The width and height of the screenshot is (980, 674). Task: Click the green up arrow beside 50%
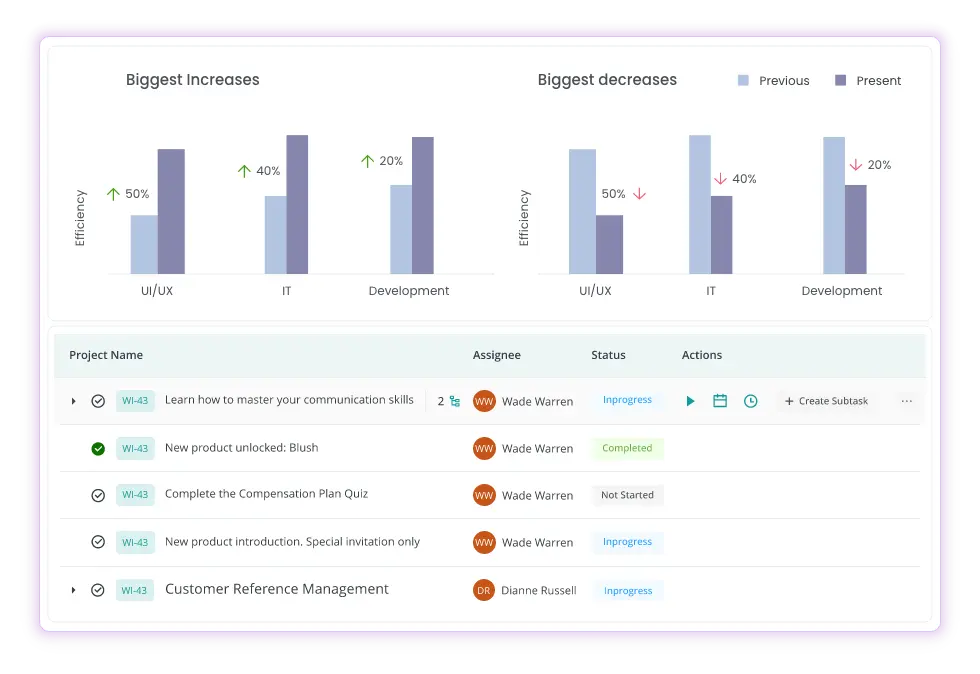(x=113, y=194)
